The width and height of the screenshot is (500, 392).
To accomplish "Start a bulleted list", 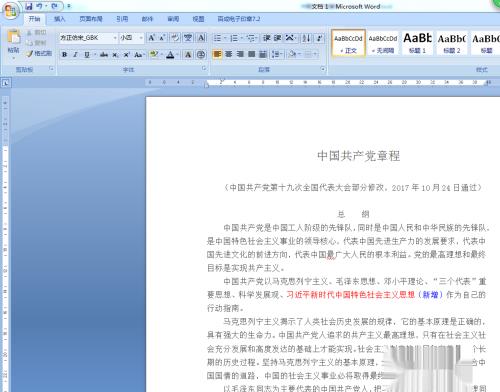I will pyautogui.click(x=219, y=38).
